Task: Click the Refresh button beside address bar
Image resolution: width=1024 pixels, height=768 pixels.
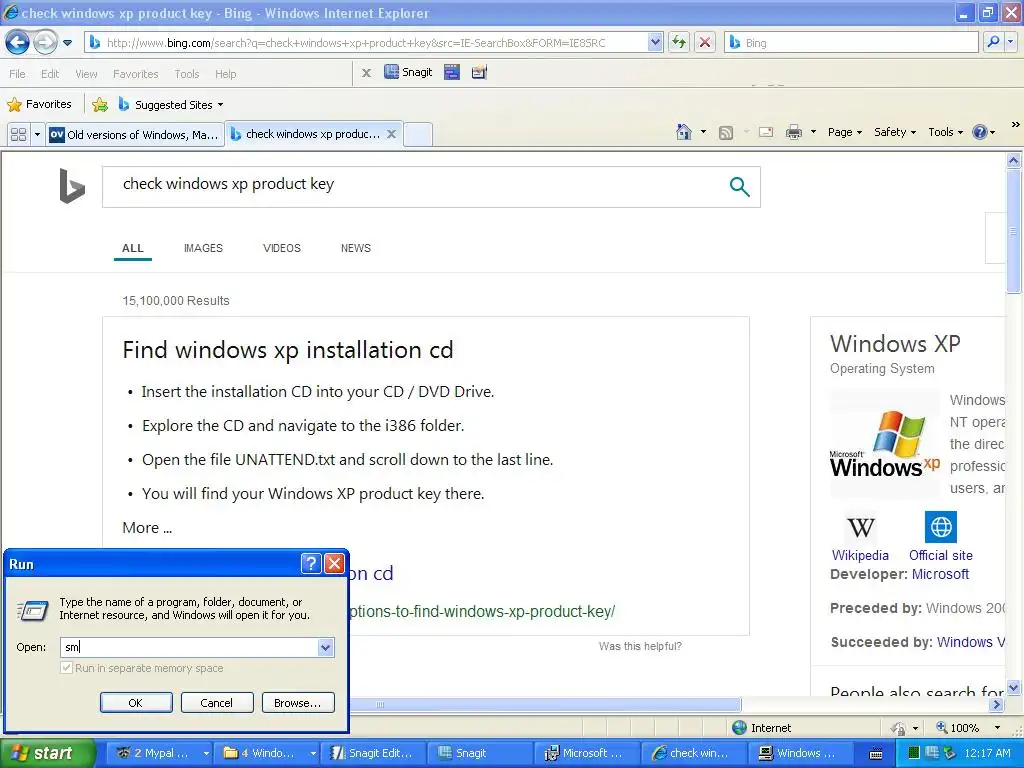Action: coord(679,42)
